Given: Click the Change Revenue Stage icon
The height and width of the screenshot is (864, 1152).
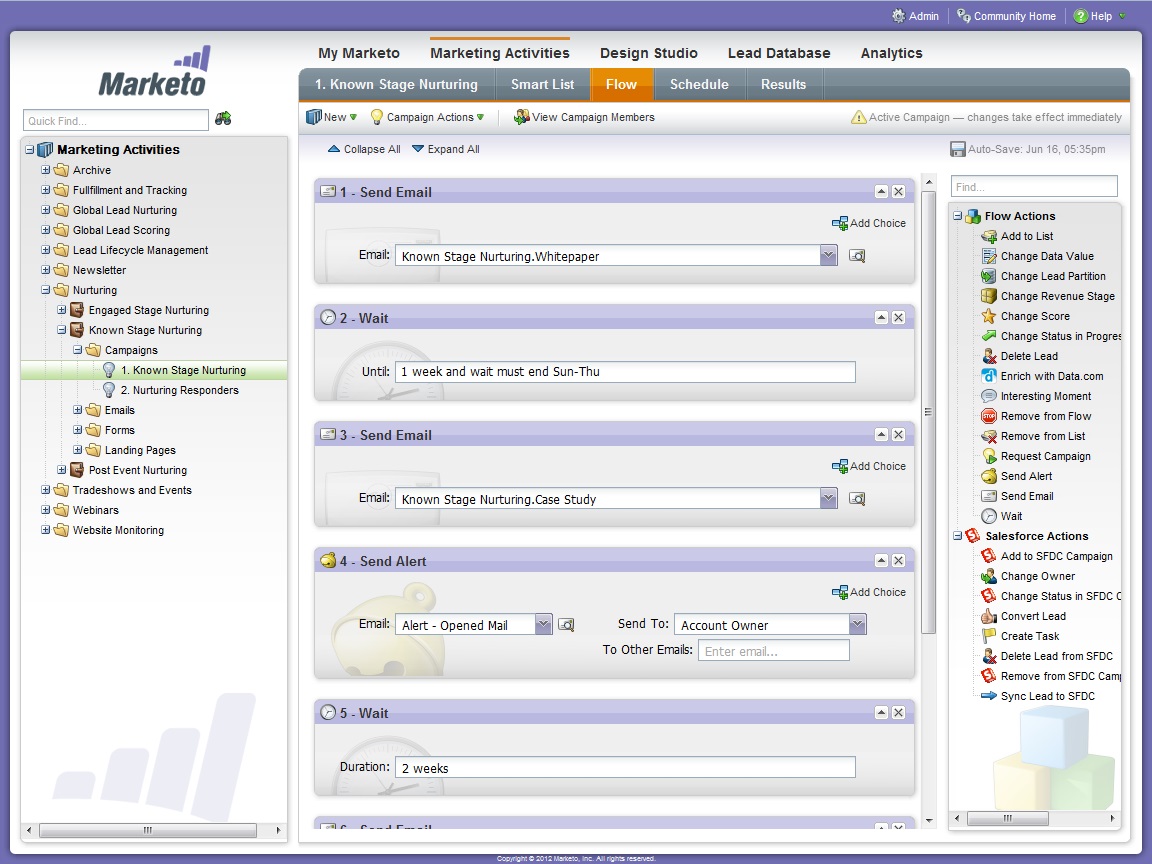Looking at the screenshot, I should pos(989,296).
